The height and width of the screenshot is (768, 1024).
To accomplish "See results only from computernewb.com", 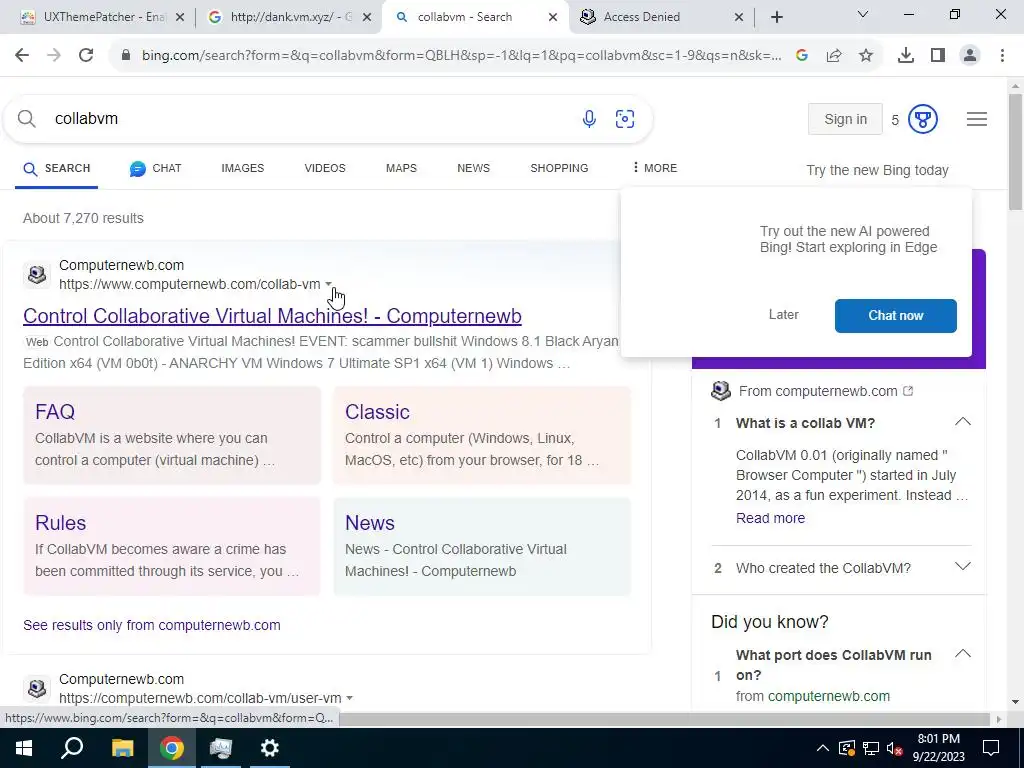I will [x=152, y=625].
